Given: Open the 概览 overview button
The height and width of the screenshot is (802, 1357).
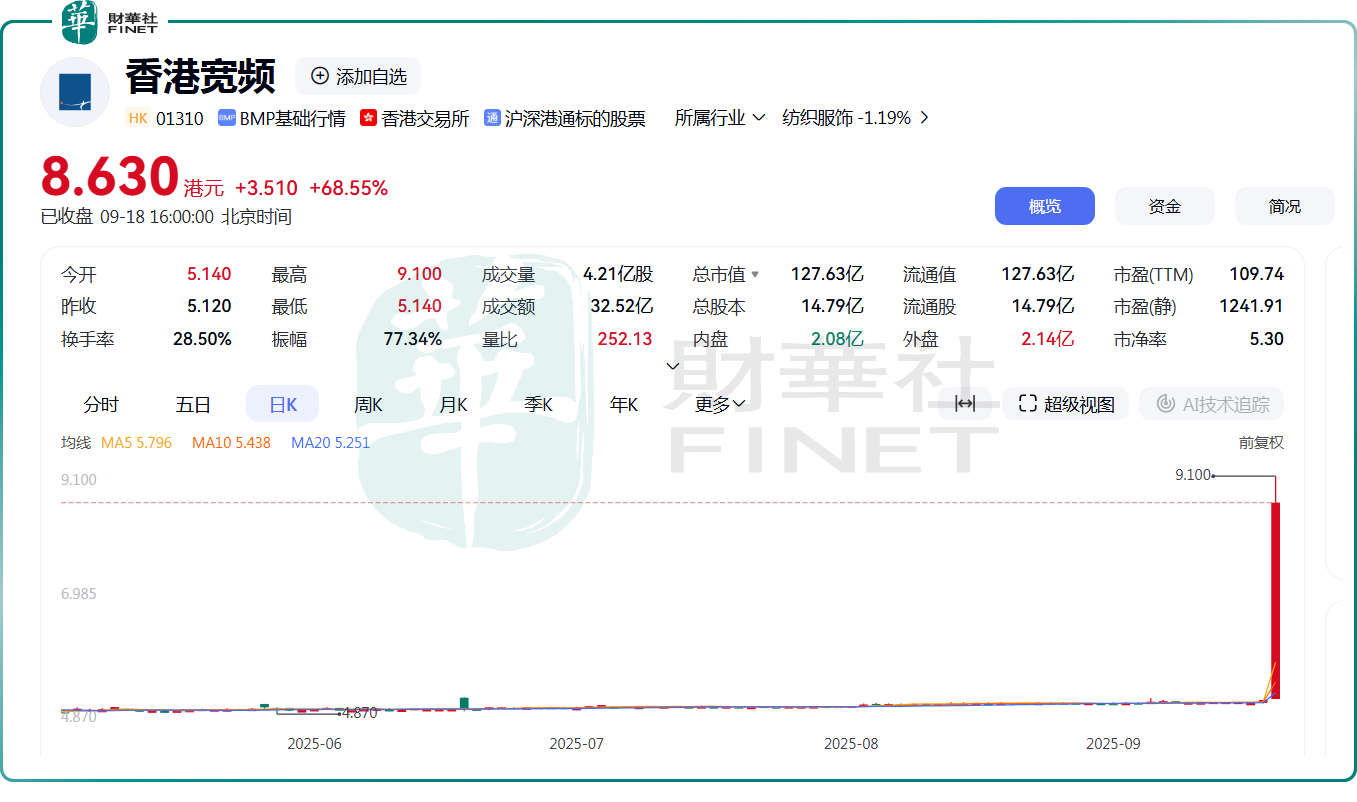Looking at the screenshot, I should point(1045,206).
